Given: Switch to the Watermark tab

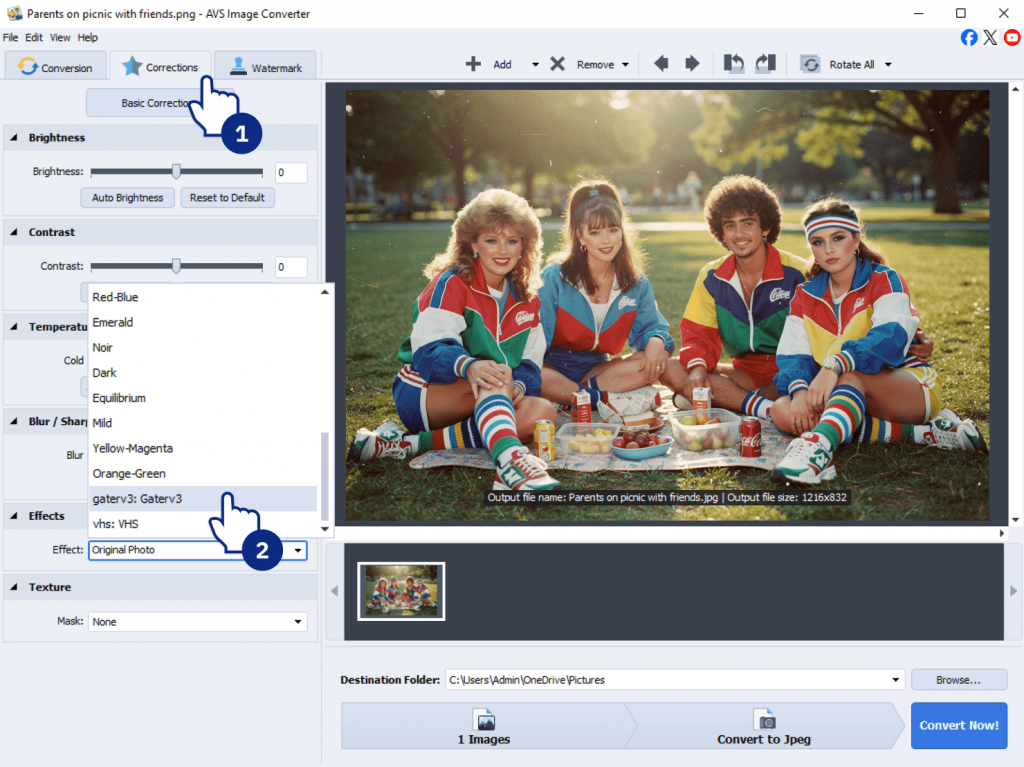Looking at the screenshot, I should pos(265,67).
